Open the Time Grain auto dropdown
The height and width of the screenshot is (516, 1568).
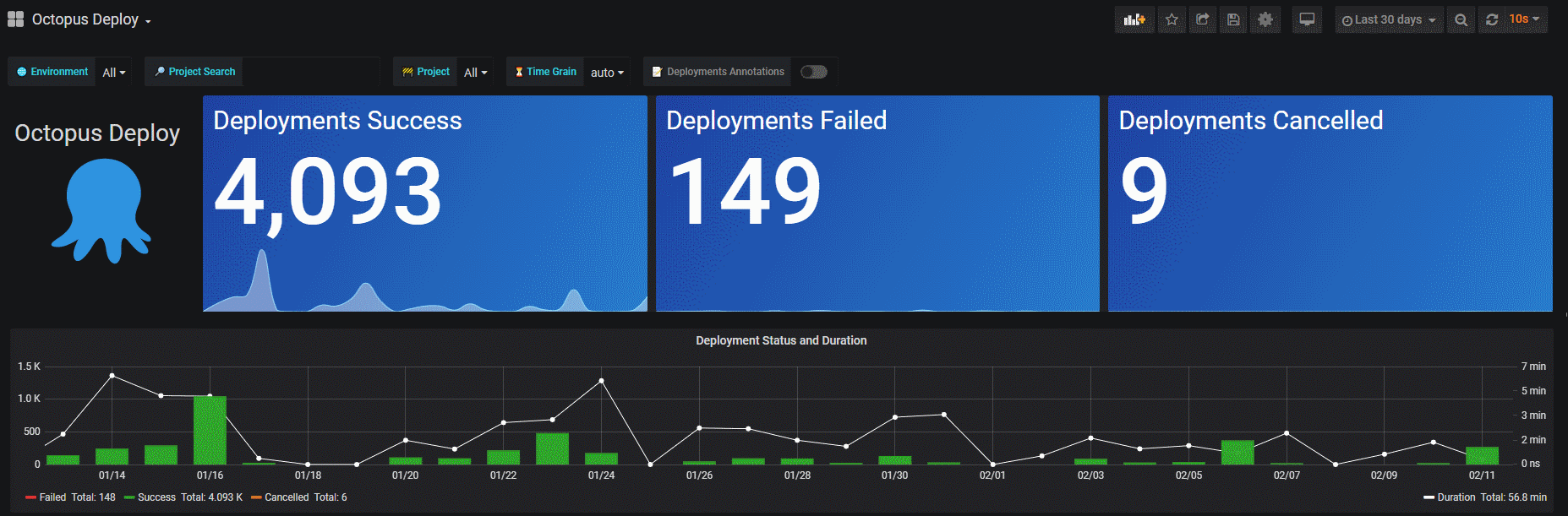tap(607, 72)
